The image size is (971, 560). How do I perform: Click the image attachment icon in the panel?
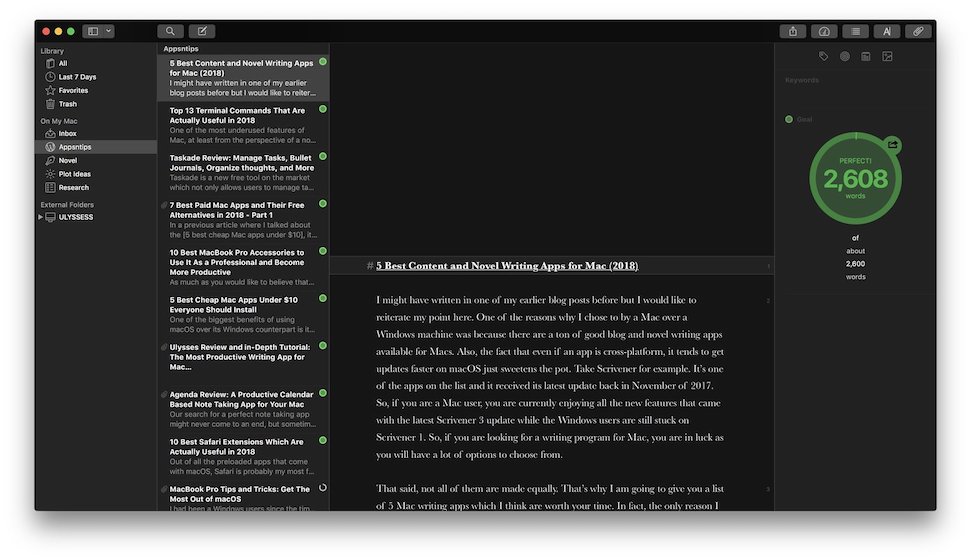tap(887, 57)
